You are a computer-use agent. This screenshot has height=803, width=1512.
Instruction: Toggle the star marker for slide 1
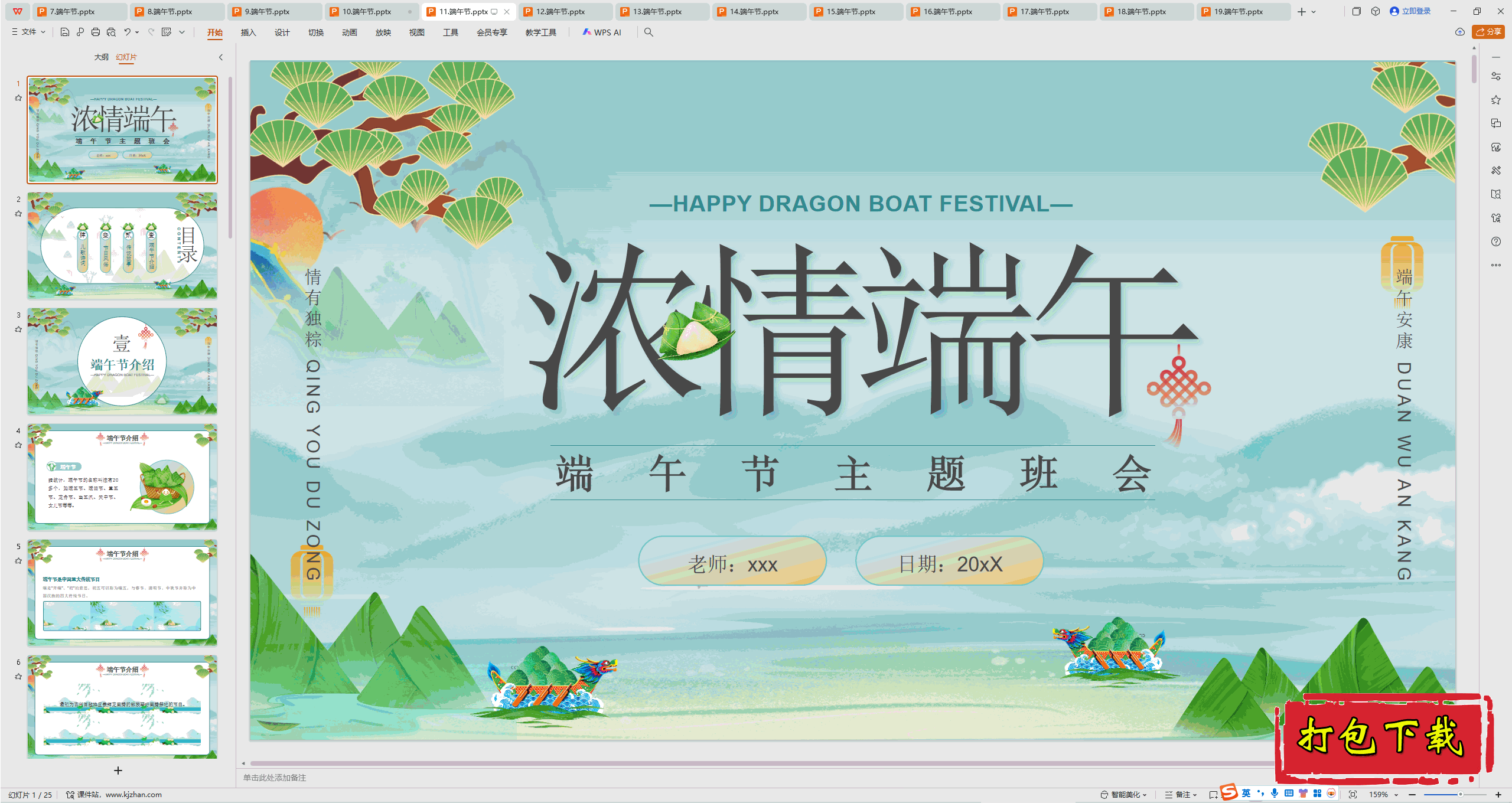click(x=18, y=98)
